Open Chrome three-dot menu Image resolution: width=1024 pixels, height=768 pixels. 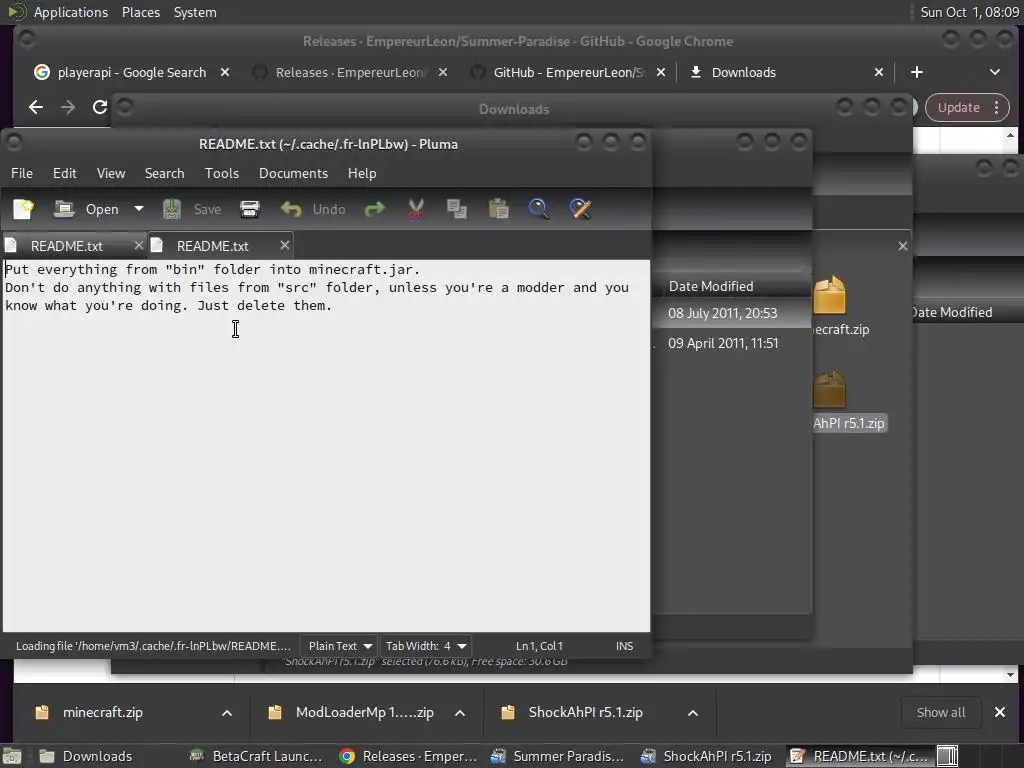point(997,108)
